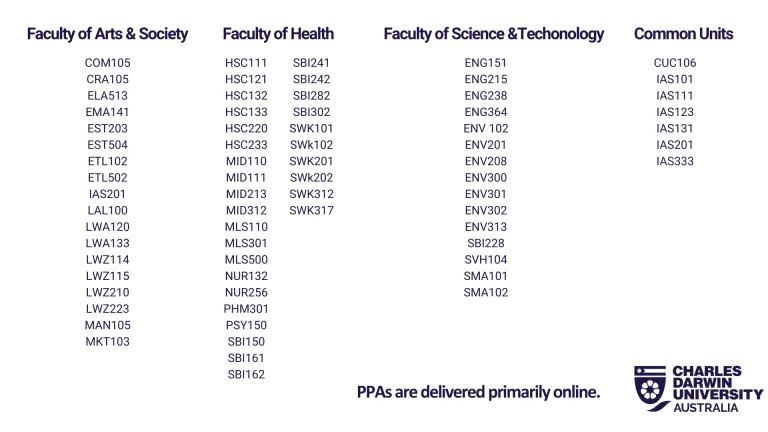Select unit code ENV 102

click(486, 129)
